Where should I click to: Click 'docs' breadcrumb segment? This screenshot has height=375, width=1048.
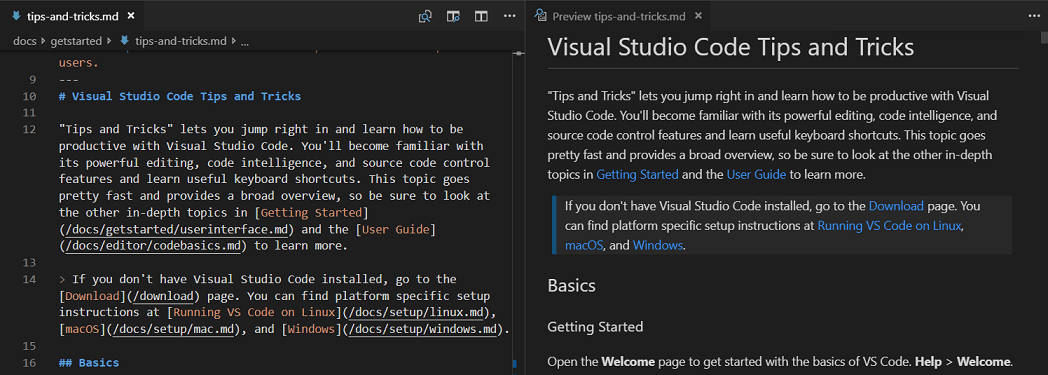(x=25, y=41)
